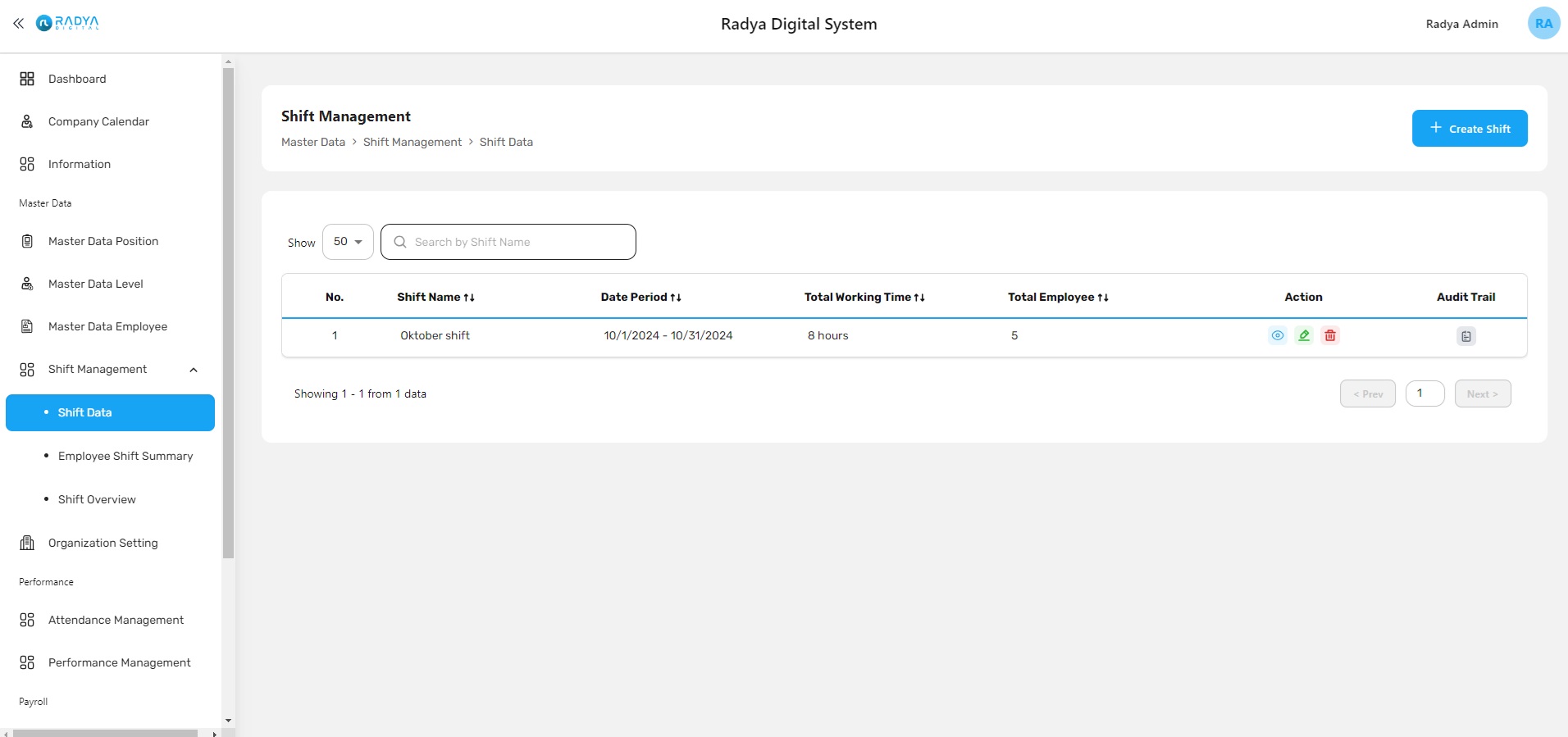Collapse sidebar with double-chevron icon

(x=18, y=24)
